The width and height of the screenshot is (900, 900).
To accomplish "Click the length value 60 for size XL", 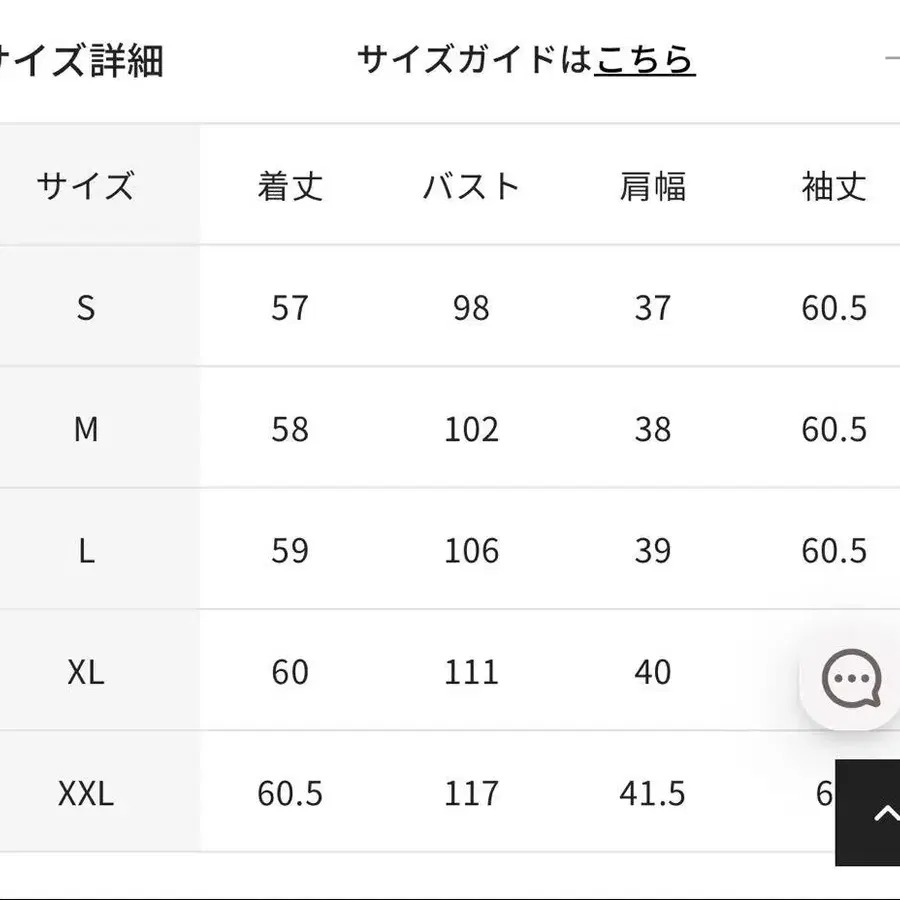I will coord(288,673).
